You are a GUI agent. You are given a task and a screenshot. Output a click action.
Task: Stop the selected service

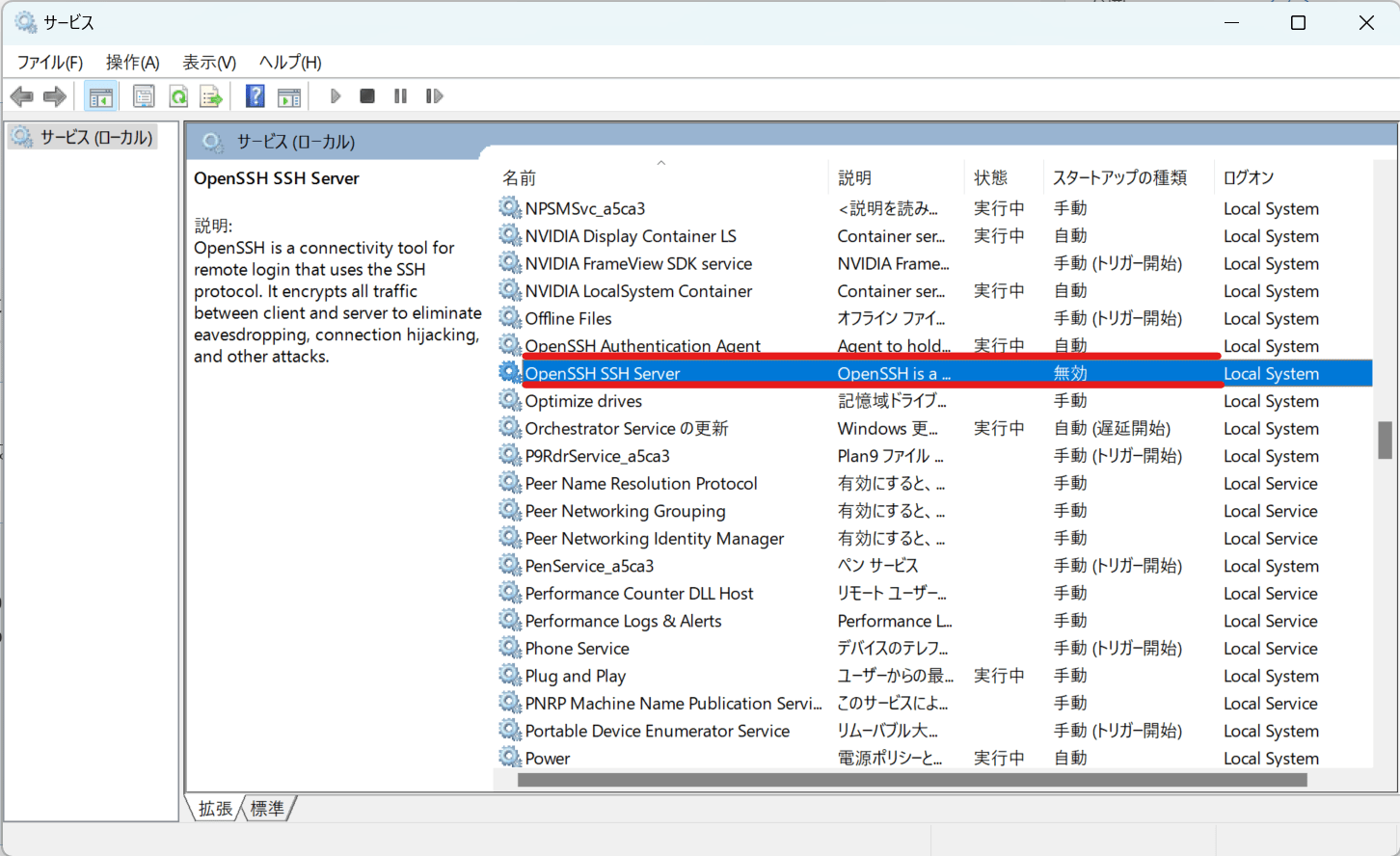coord(366,95)
